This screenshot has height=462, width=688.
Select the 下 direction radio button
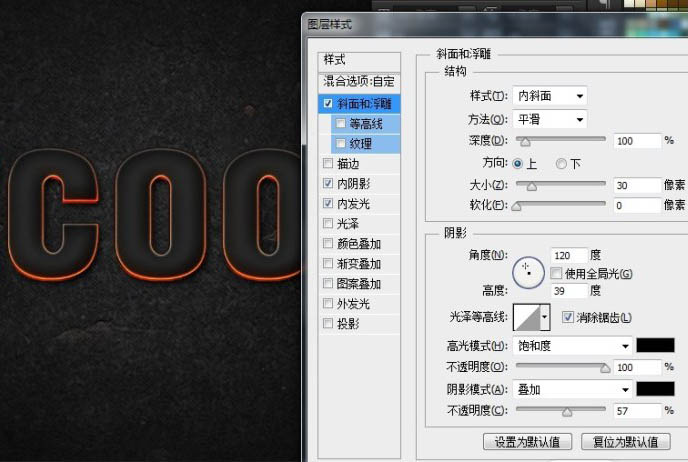[561, 163]
